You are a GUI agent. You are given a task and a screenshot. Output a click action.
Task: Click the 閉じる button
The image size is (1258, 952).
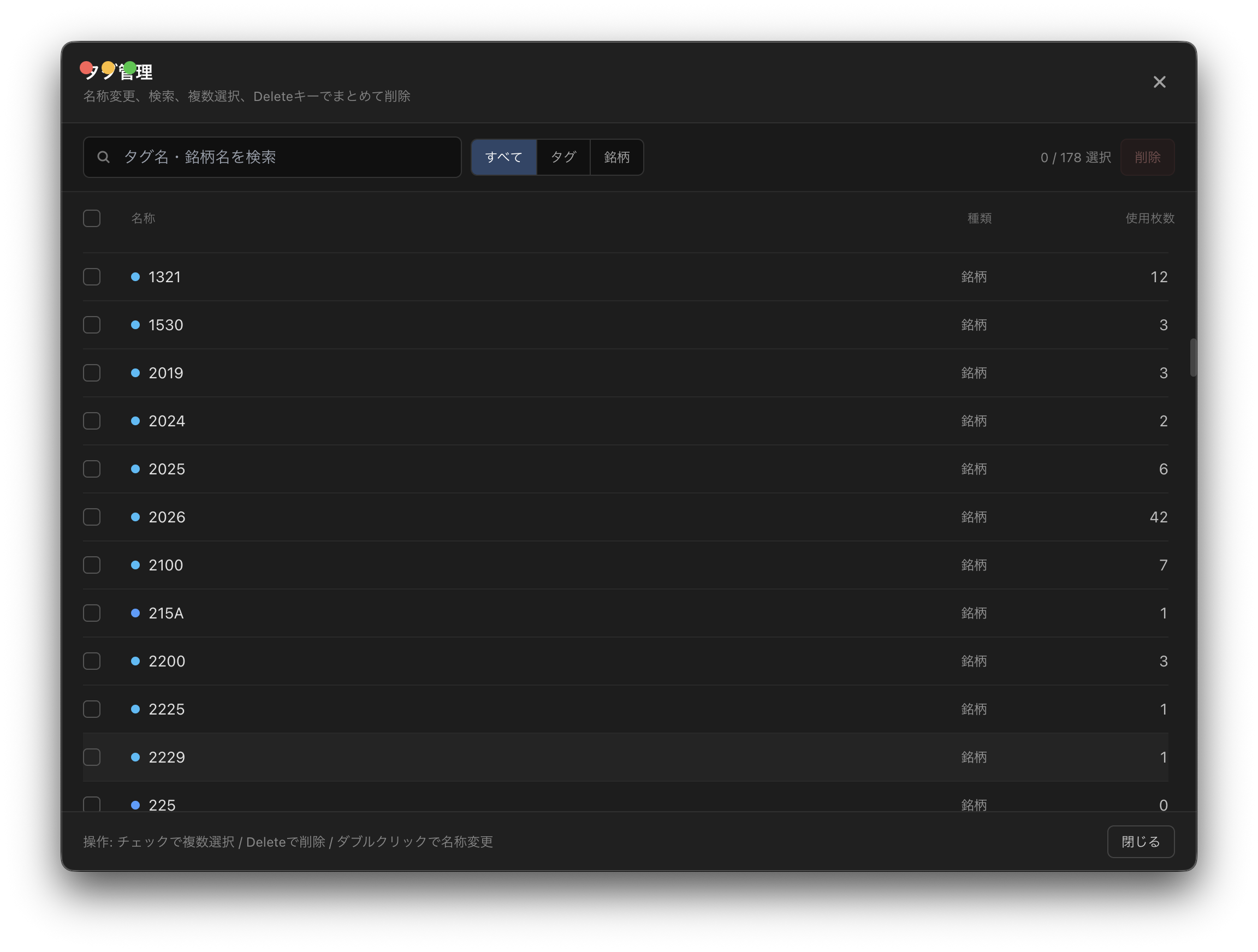click(x=1140, y=842)
